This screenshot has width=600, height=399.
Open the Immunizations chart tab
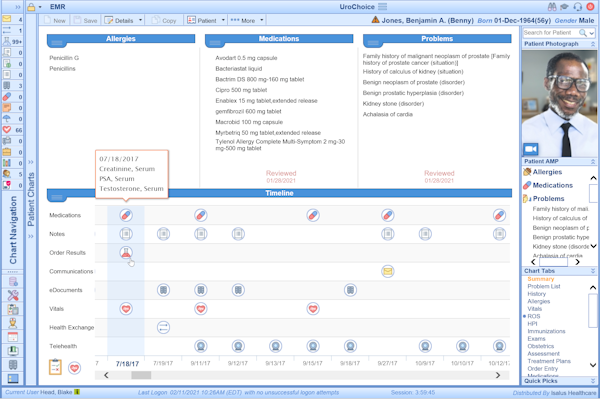[x=546, y=331]
